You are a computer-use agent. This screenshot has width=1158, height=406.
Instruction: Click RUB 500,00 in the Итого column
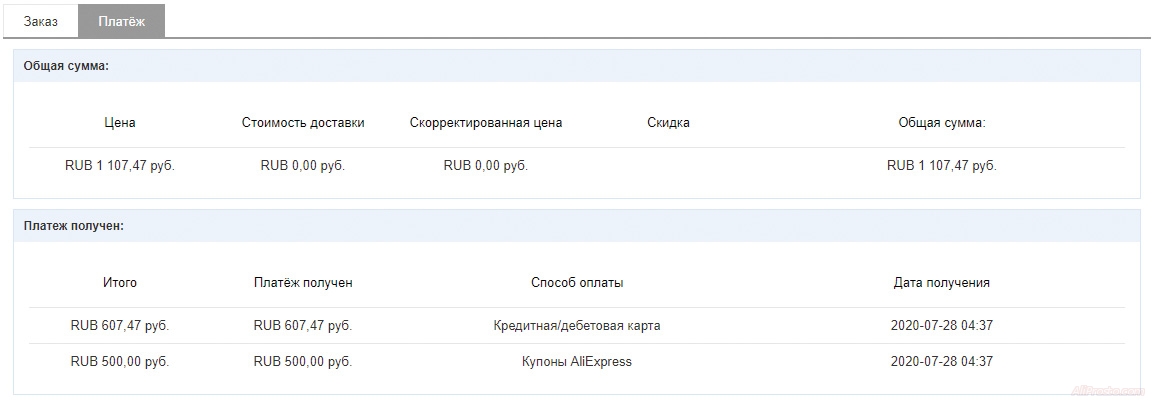tap(120, 362)
